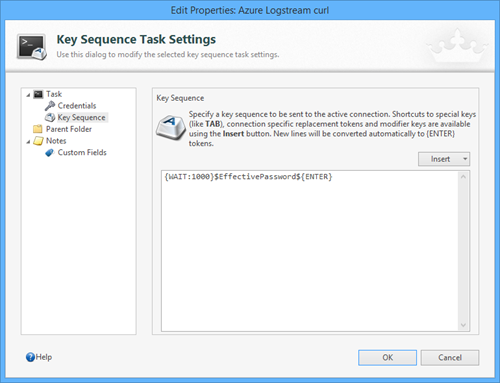500x383 pixels.
Task: Click the keycap A icon in description
Action: click(x=171, y=128)
